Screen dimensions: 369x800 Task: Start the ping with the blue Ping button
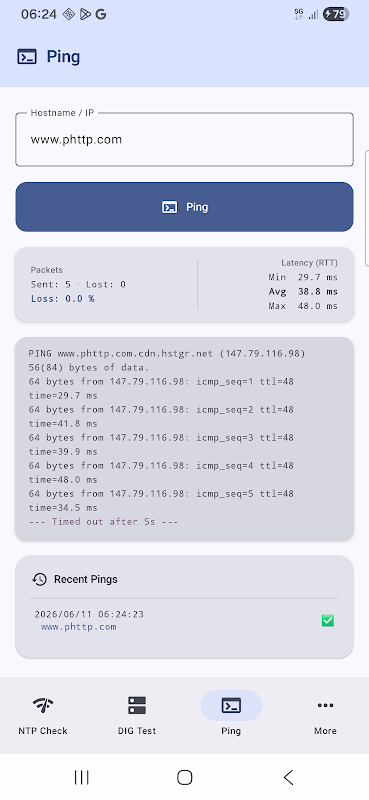tap(184, 207)
